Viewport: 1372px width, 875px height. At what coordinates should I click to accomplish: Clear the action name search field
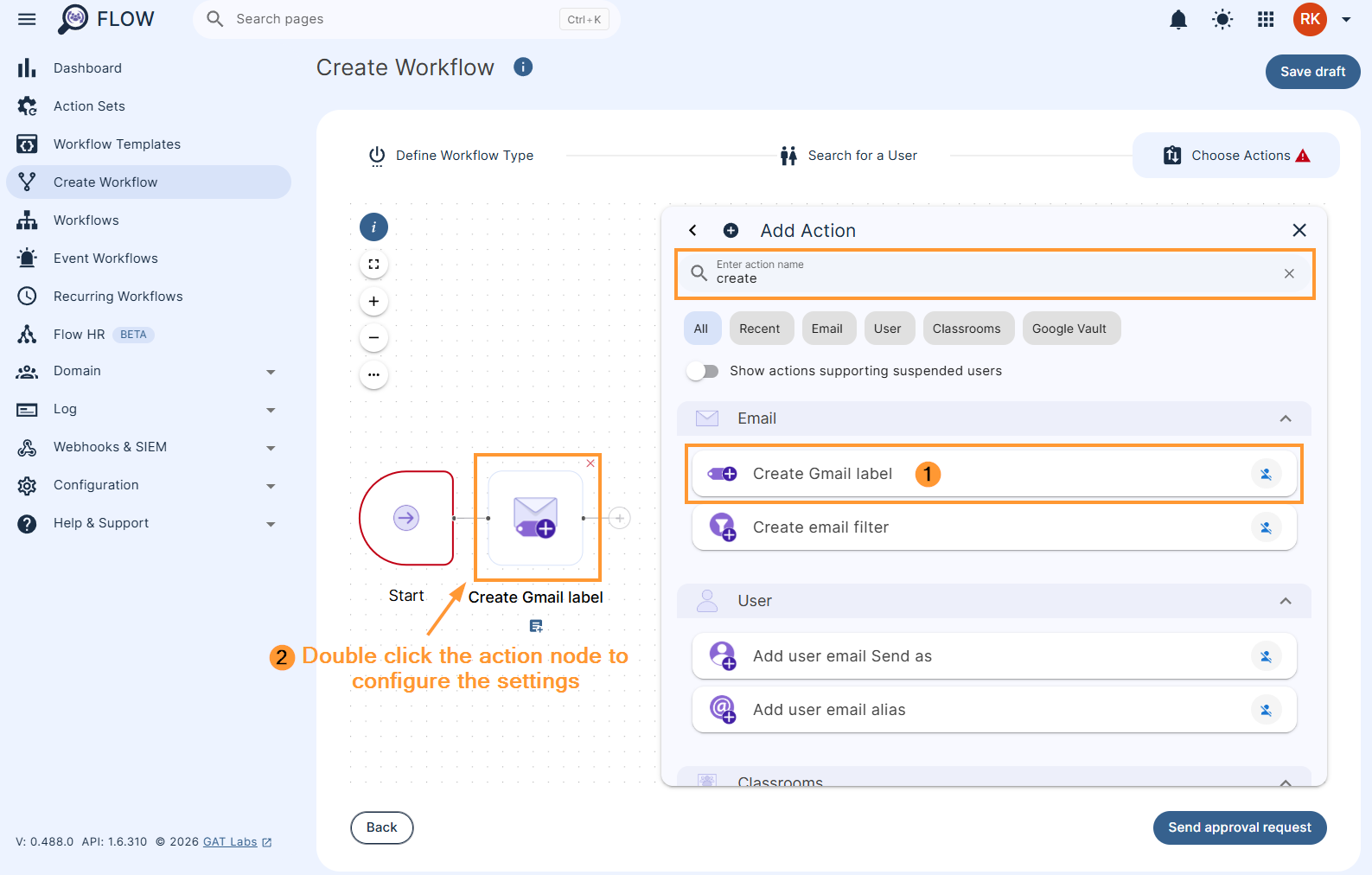pos(1289,273)
